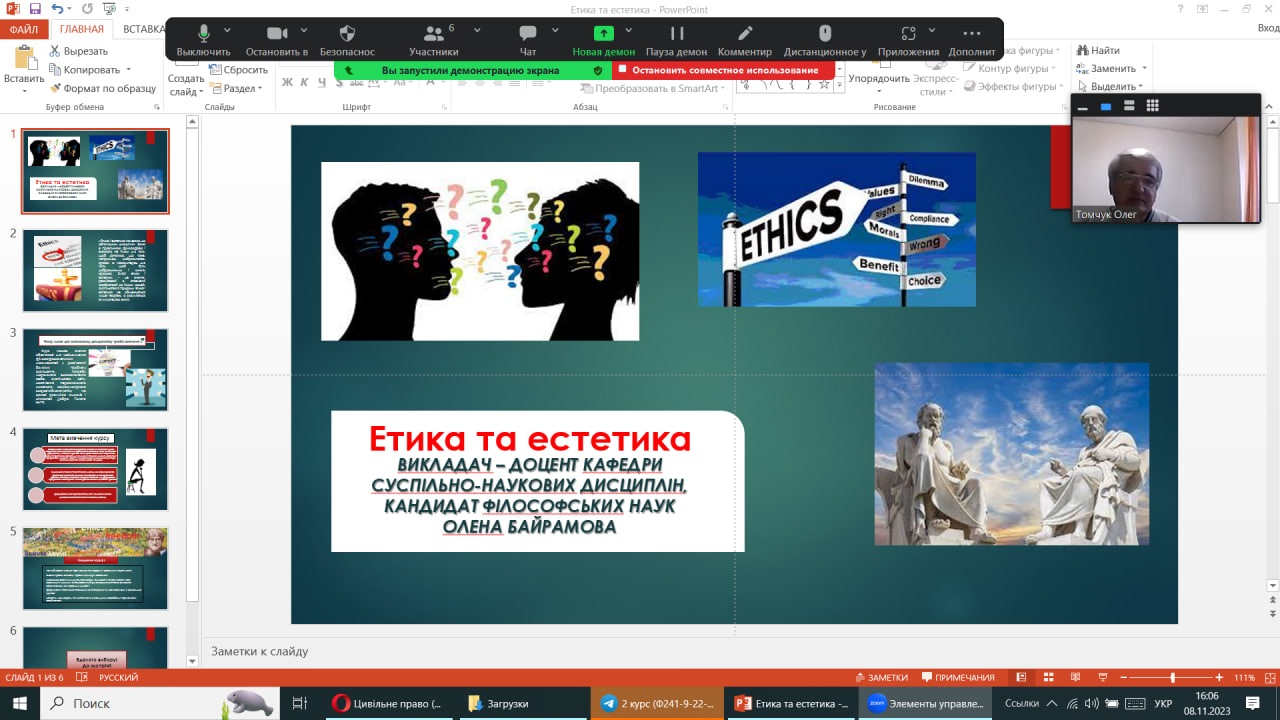Expand microphone options arrow in Zoom
The width and height of the screenshot is (1280, 720).
[228, 30]
